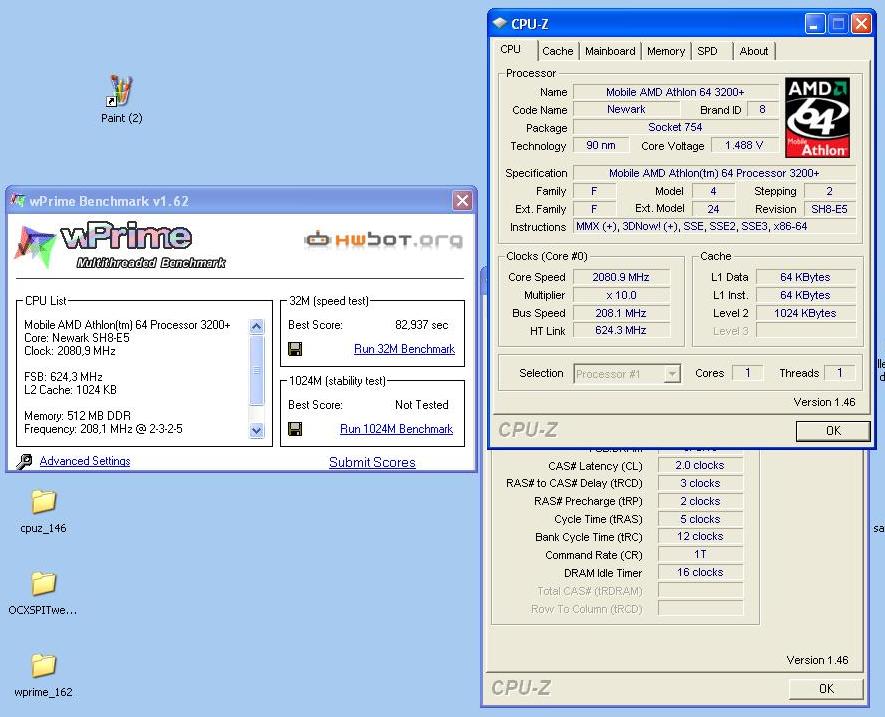Click the HT Link value 624.3 MHz

point(621,330)
